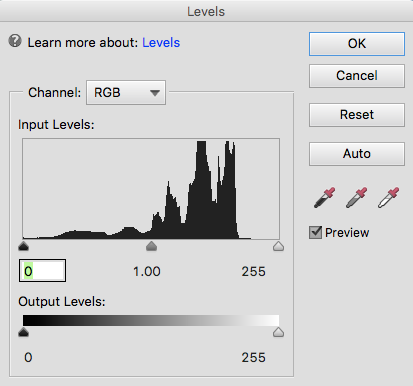Click the input shadows black slider
This screenshot has height=386, width=413.
[x=23, y=246]
